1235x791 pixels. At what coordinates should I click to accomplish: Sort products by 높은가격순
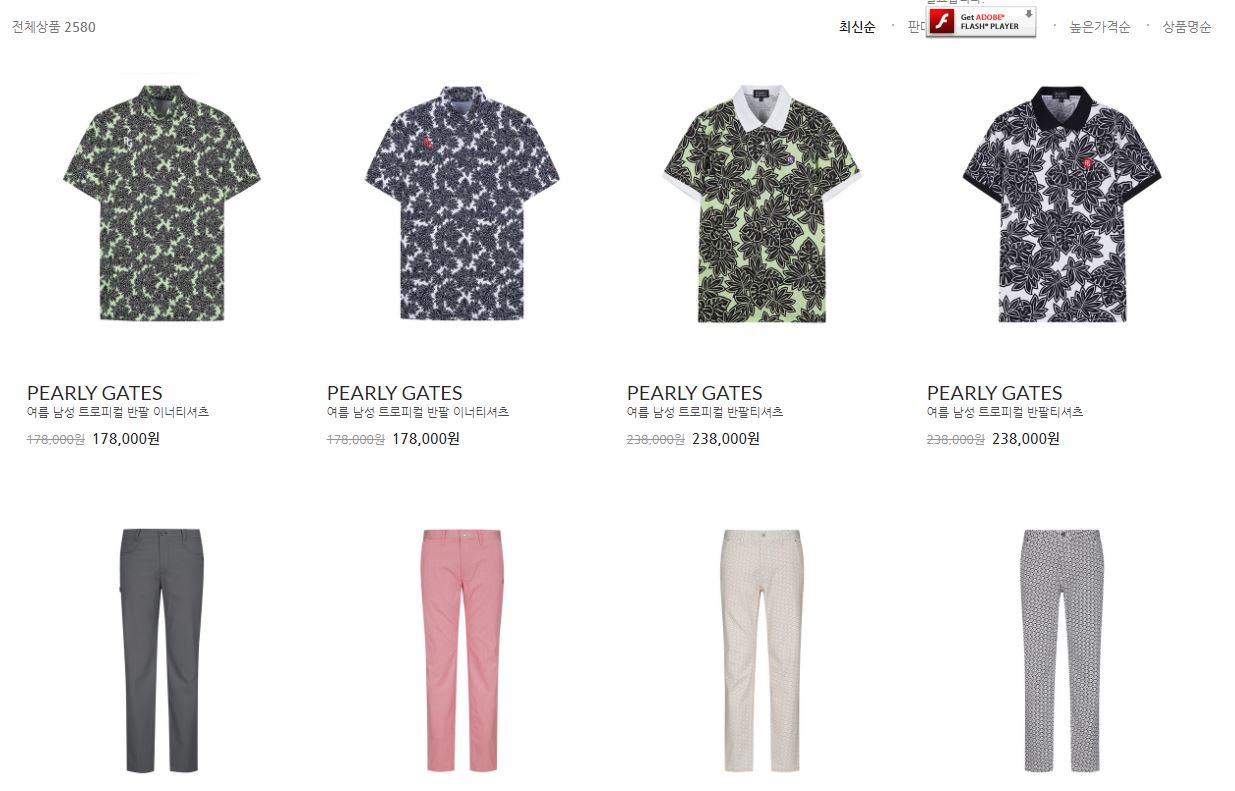[1100, 27]
